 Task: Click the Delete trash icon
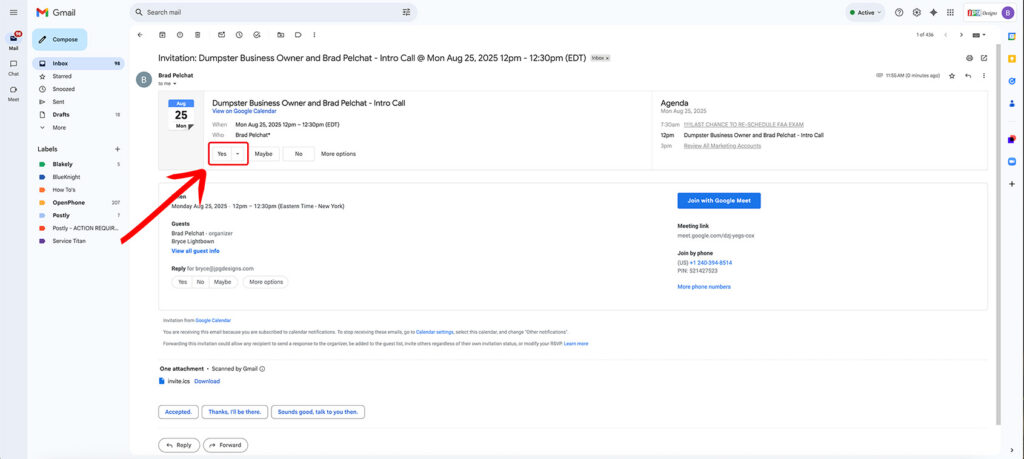coord(198,35)
